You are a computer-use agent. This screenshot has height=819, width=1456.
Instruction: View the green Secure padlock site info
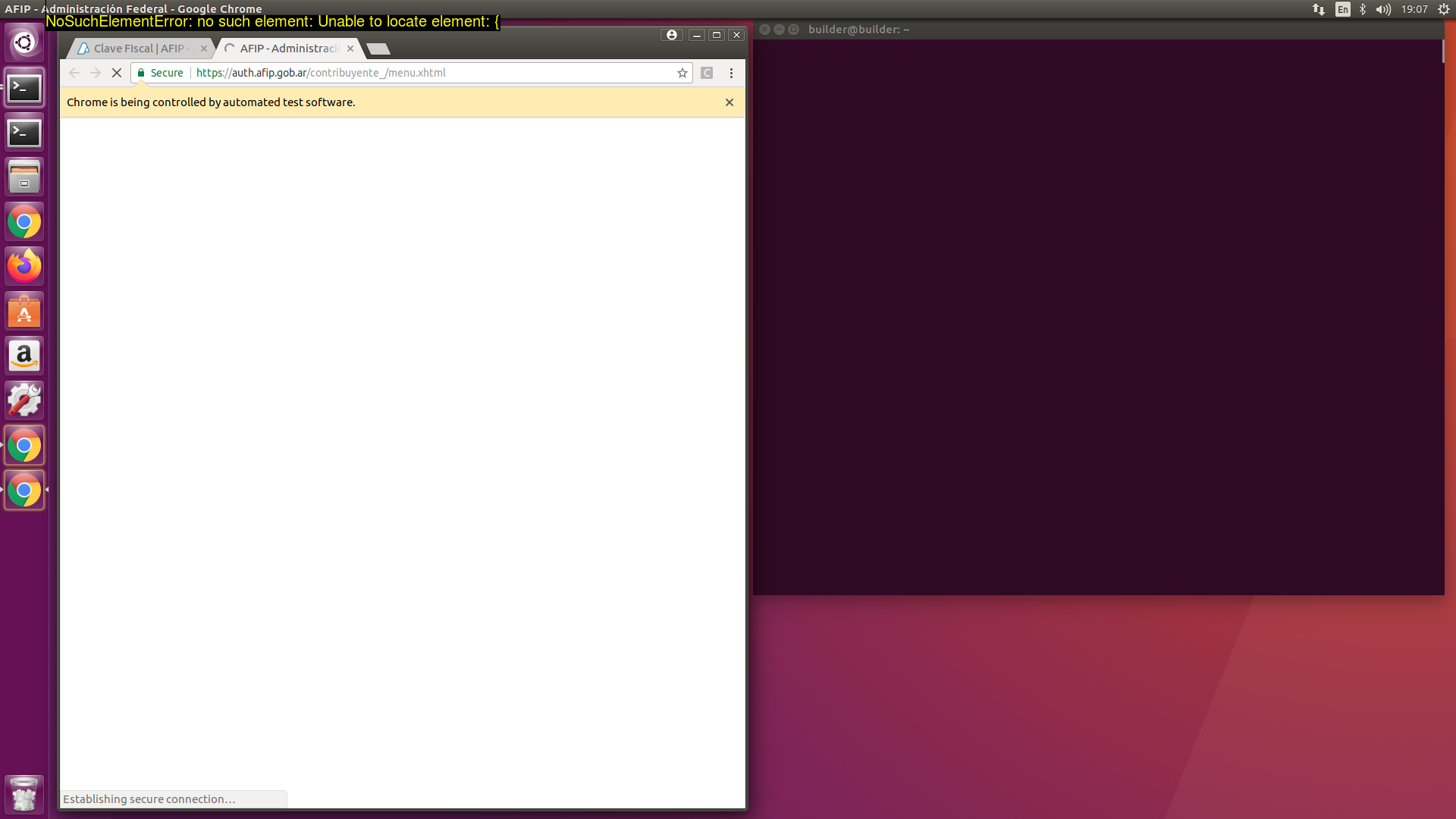click(160, 73)
